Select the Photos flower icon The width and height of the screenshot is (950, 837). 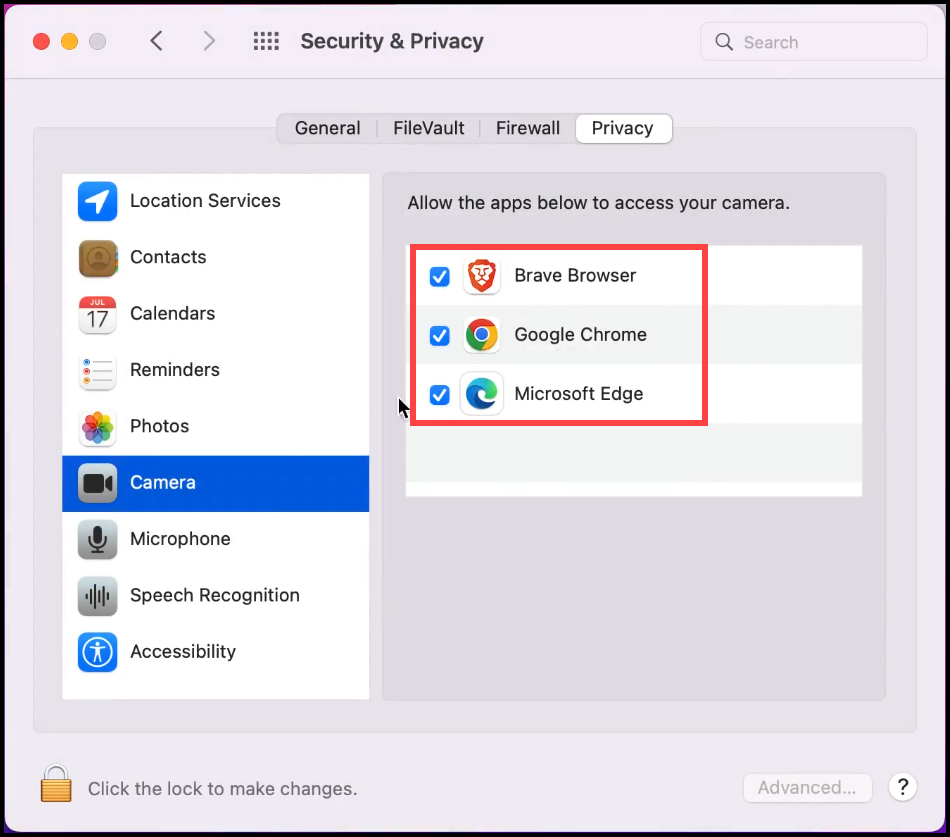pyautogui.click(x=98, y=427)
